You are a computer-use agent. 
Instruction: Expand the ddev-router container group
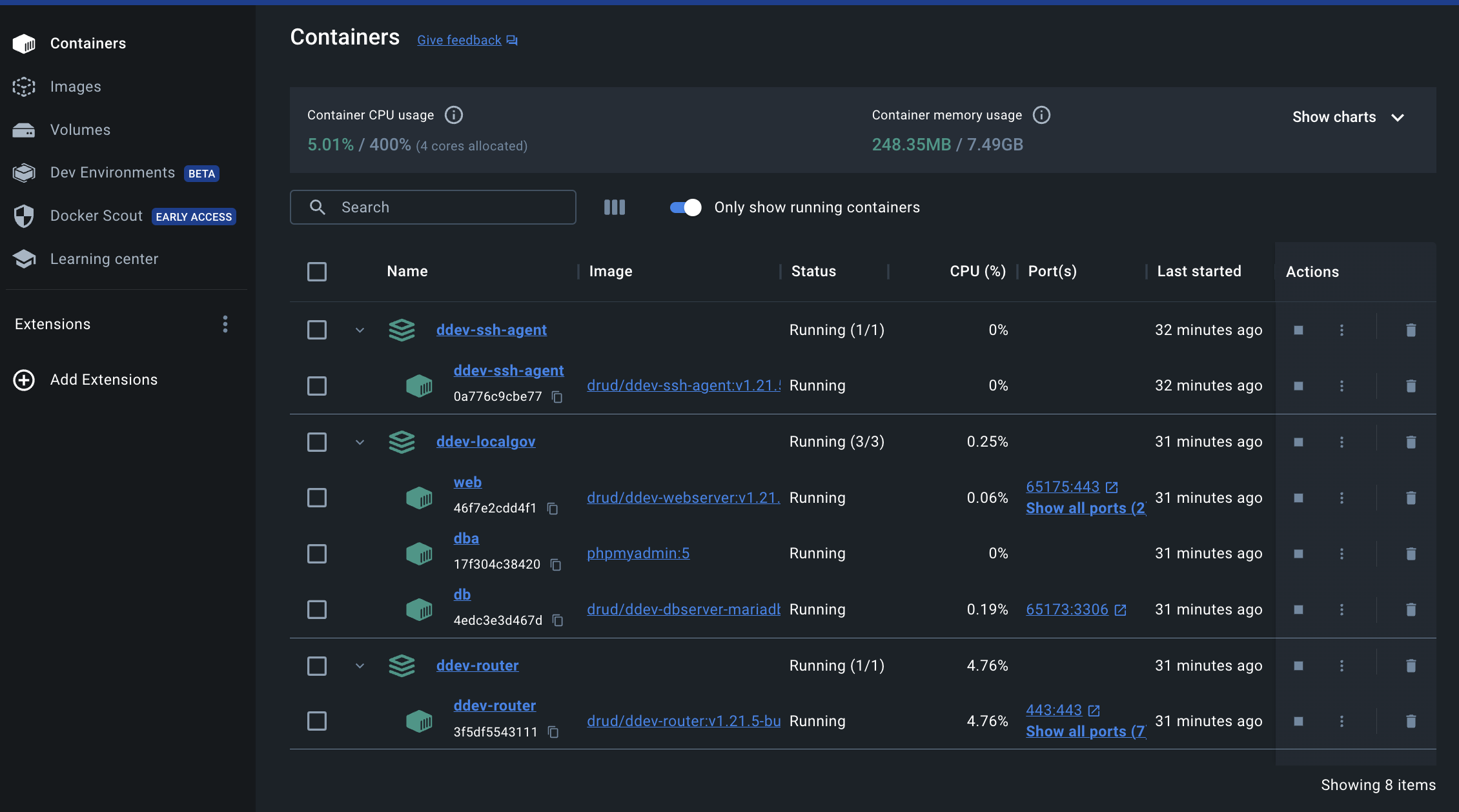click(x=357, y=665)
